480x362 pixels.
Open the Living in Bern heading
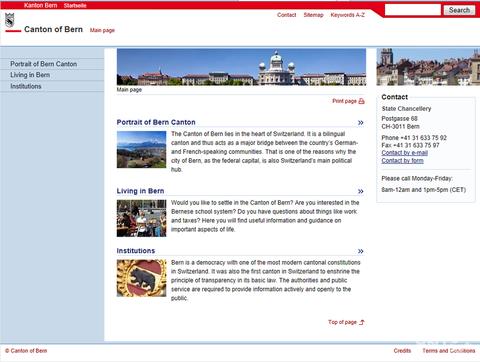click(140, 191)
